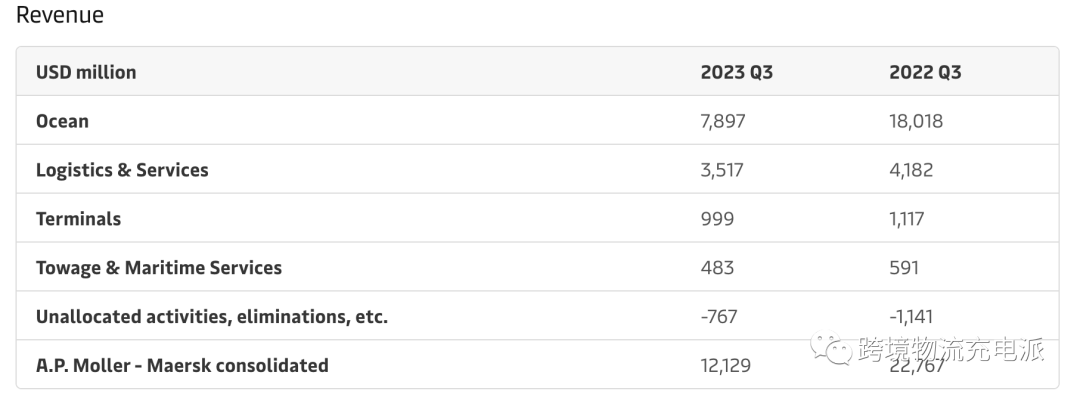Select Logistics 2023 Q3 value 3,517
Screen dimensions: 1080x397
(x=722, y=170)
